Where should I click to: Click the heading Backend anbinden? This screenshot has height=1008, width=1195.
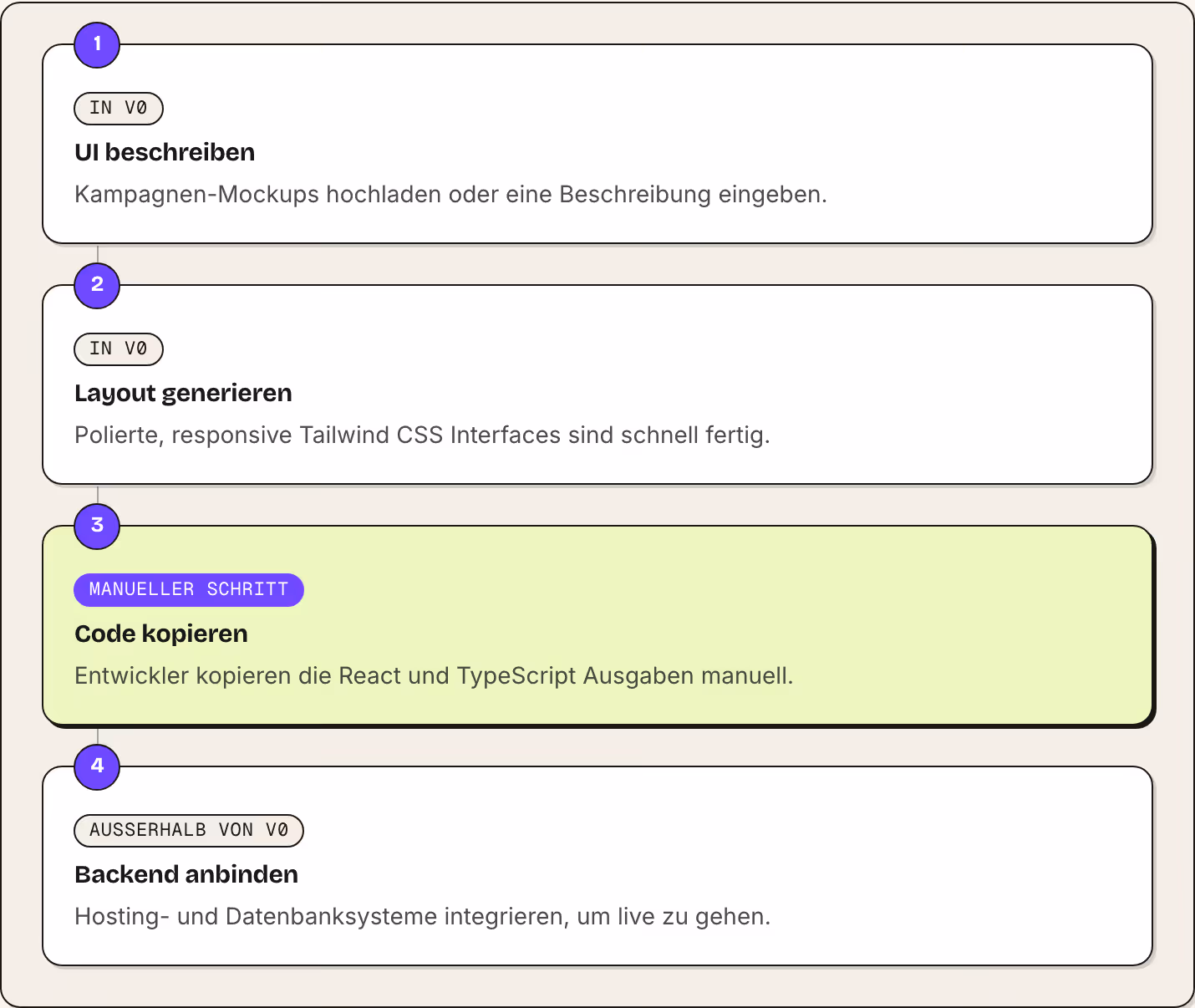186,874
